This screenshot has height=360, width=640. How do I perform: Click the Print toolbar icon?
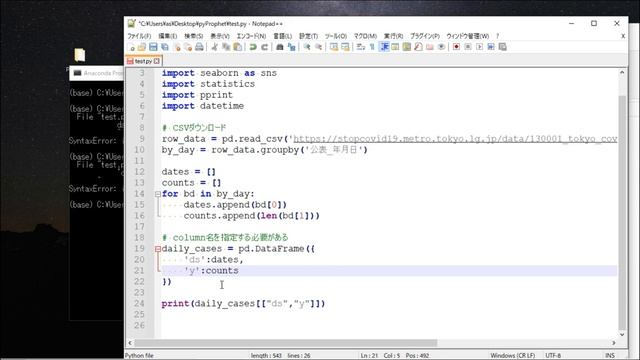[x=199, y=47]
